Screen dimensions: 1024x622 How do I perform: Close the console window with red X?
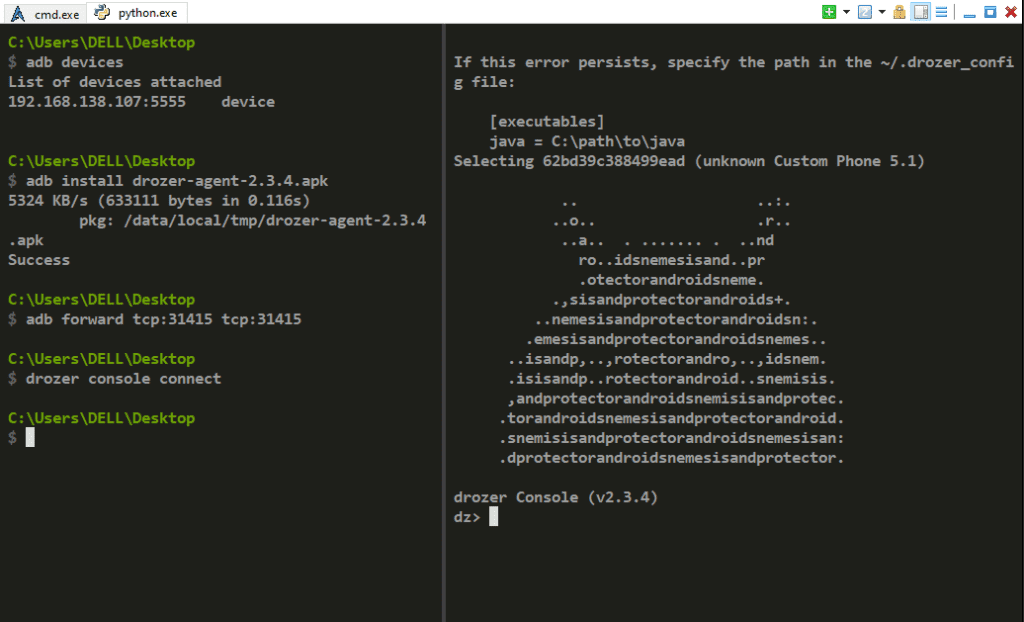pyautogui.click(x=1011, y=12)
